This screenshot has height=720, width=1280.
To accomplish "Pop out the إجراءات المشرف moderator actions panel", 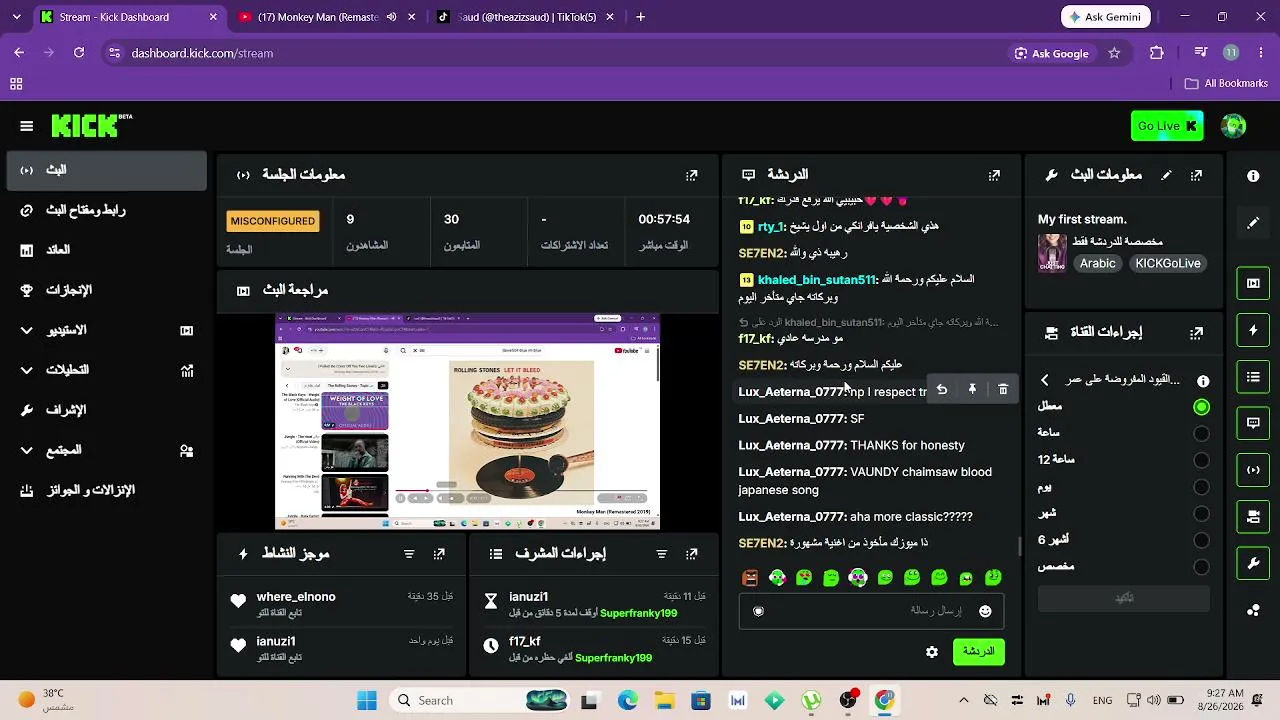I will pos(691,553).
